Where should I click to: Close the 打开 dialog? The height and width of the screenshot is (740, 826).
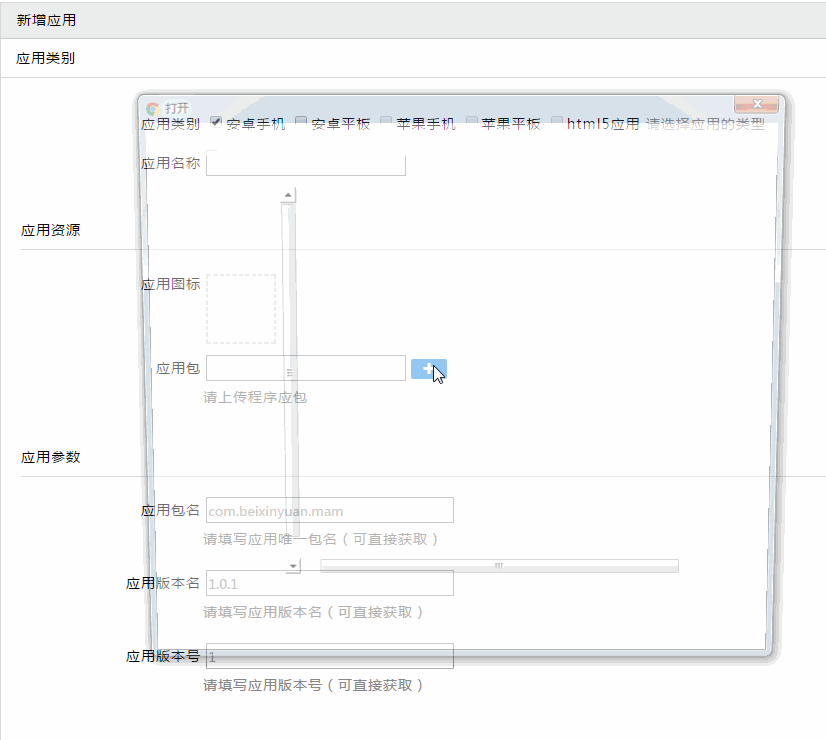click(x=757, y=103)
